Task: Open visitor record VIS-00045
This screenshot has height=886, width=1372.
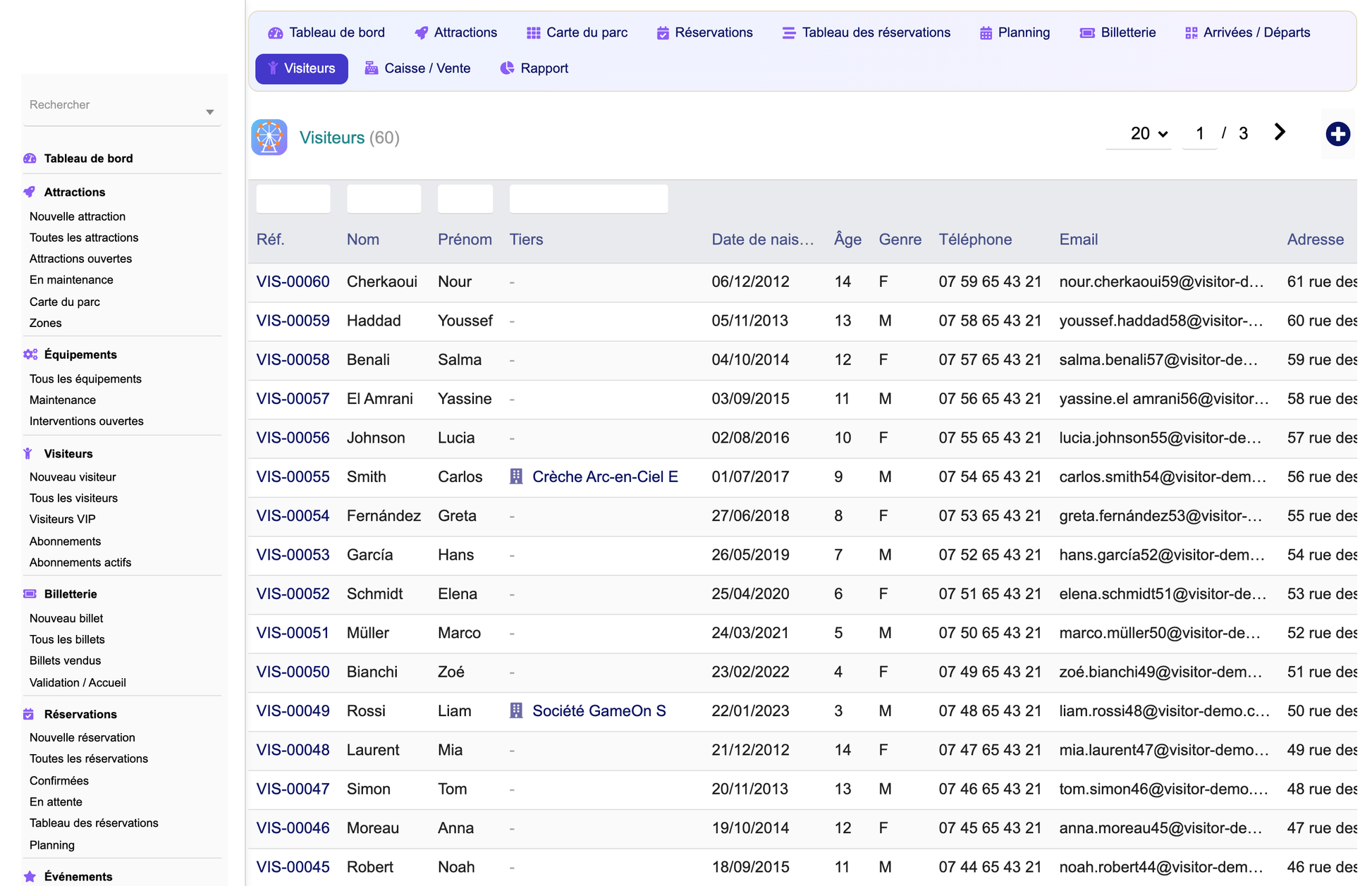Action: tap(293, 867)
